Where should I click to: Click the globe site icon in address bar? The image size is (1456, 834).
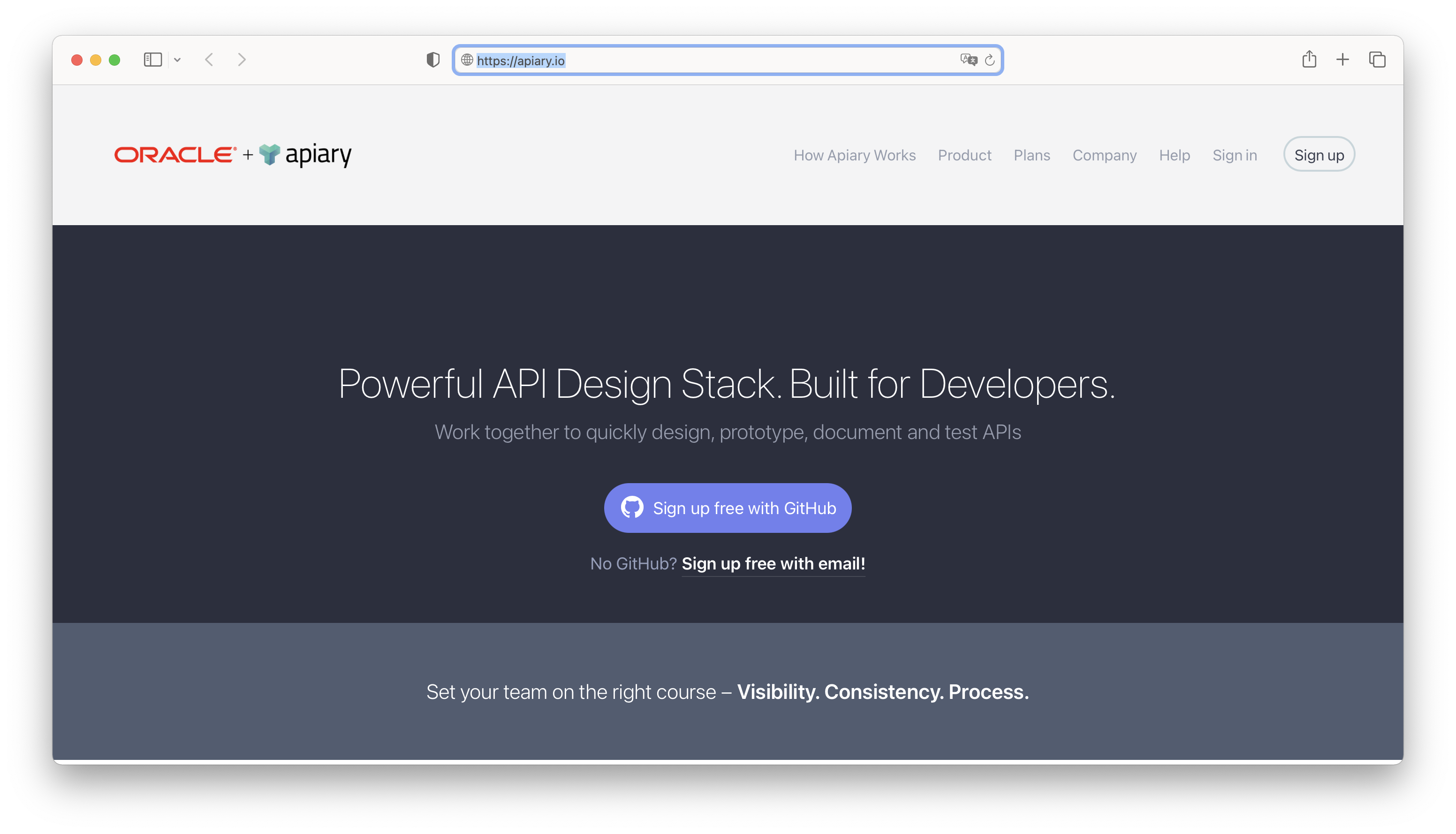tap(467, 60)
